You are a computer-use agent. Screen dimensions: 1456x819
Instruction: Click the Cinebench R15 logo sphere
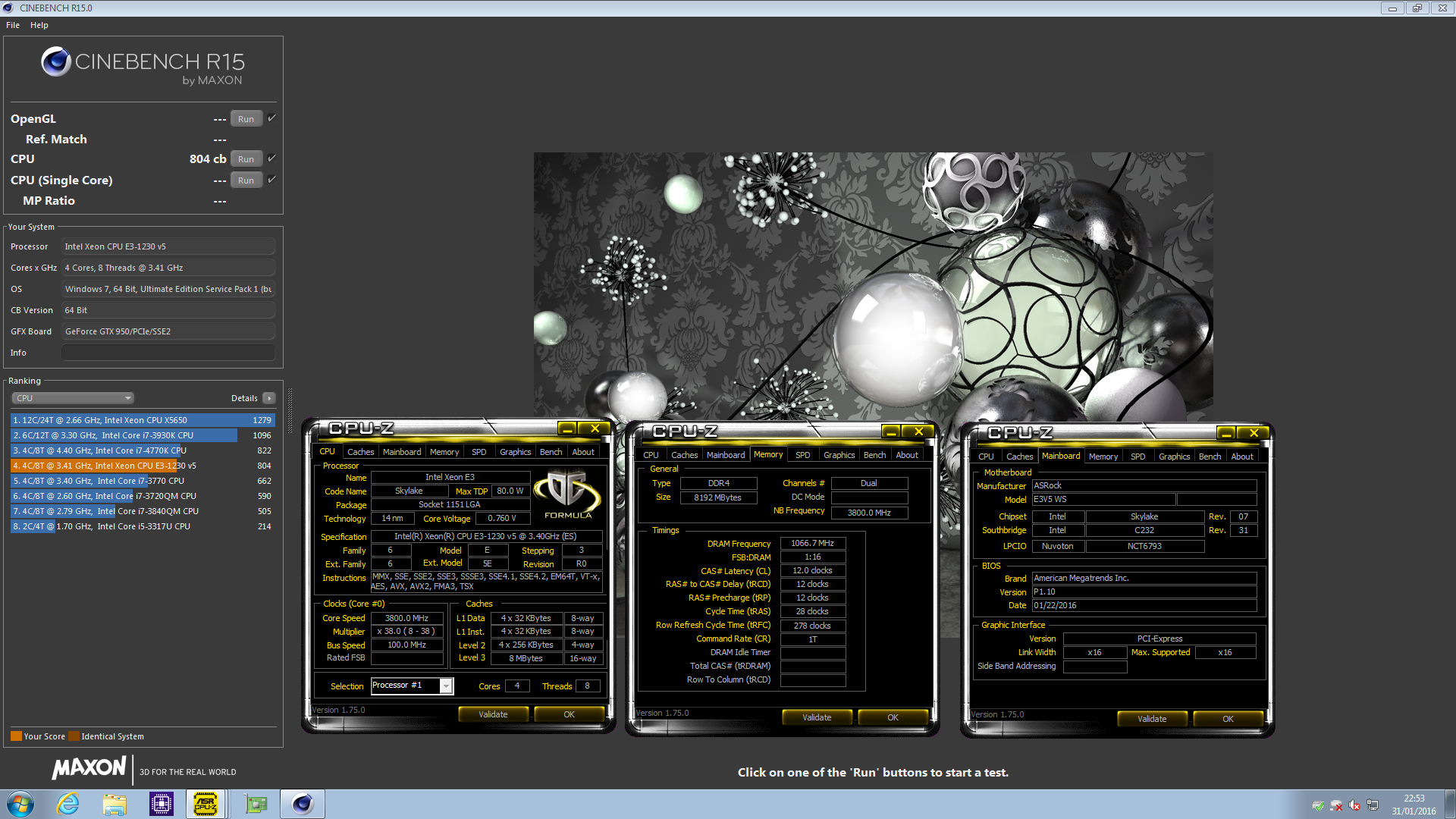pos(56,62)
